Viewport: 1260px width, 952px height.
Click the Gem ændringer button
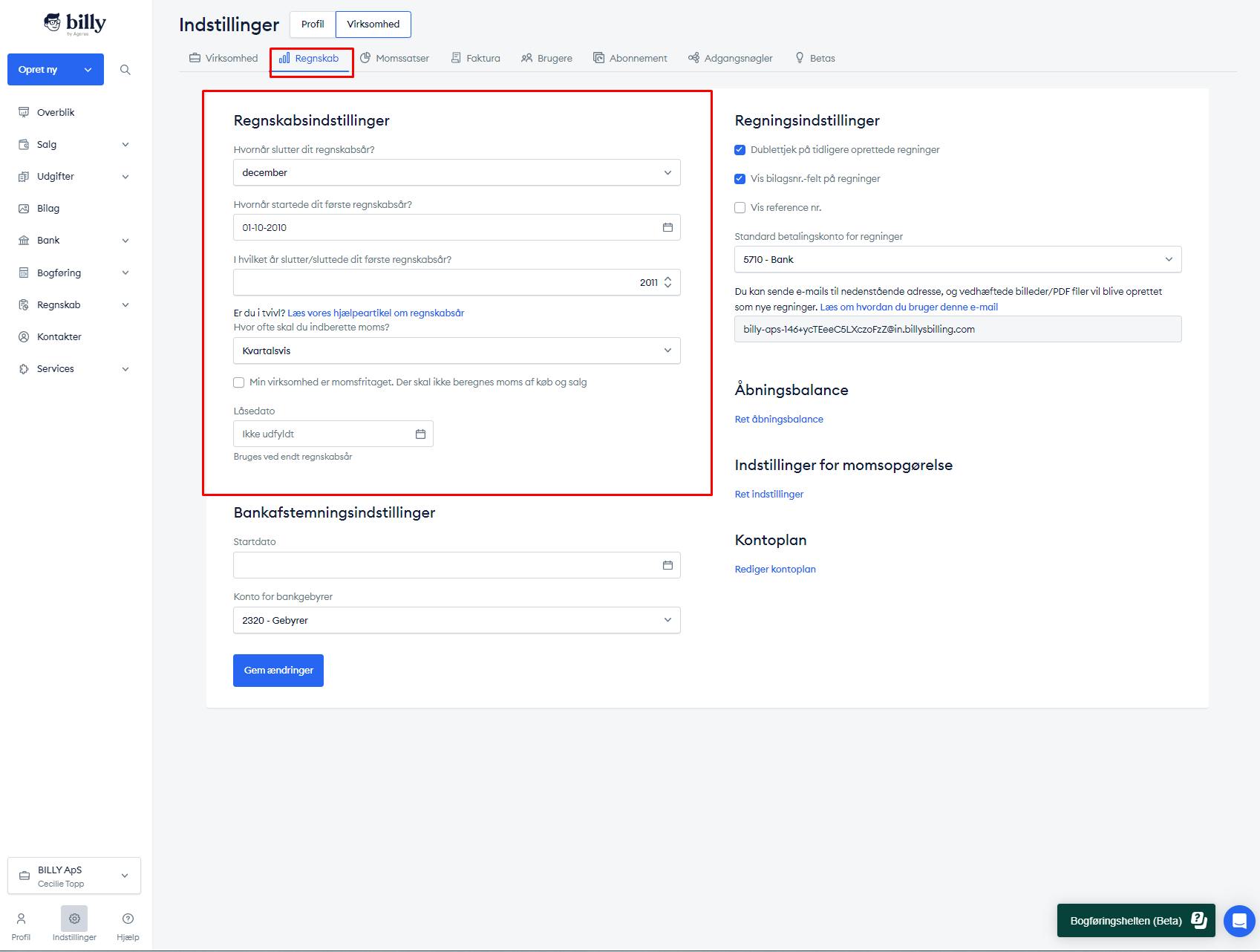click(278, 671)
